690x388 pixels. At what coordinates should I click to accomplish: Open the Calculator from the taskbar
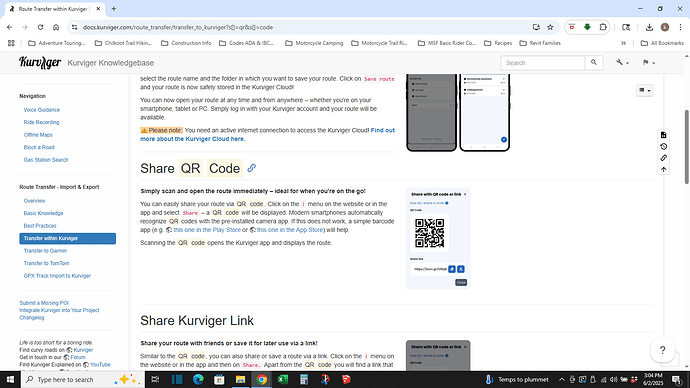pos(304,379)
